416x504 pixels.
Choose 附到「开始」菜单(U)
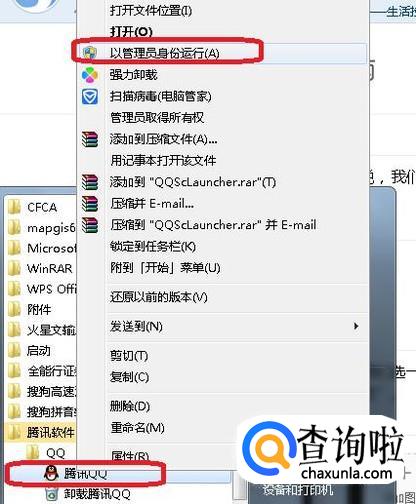click(165, 268)
